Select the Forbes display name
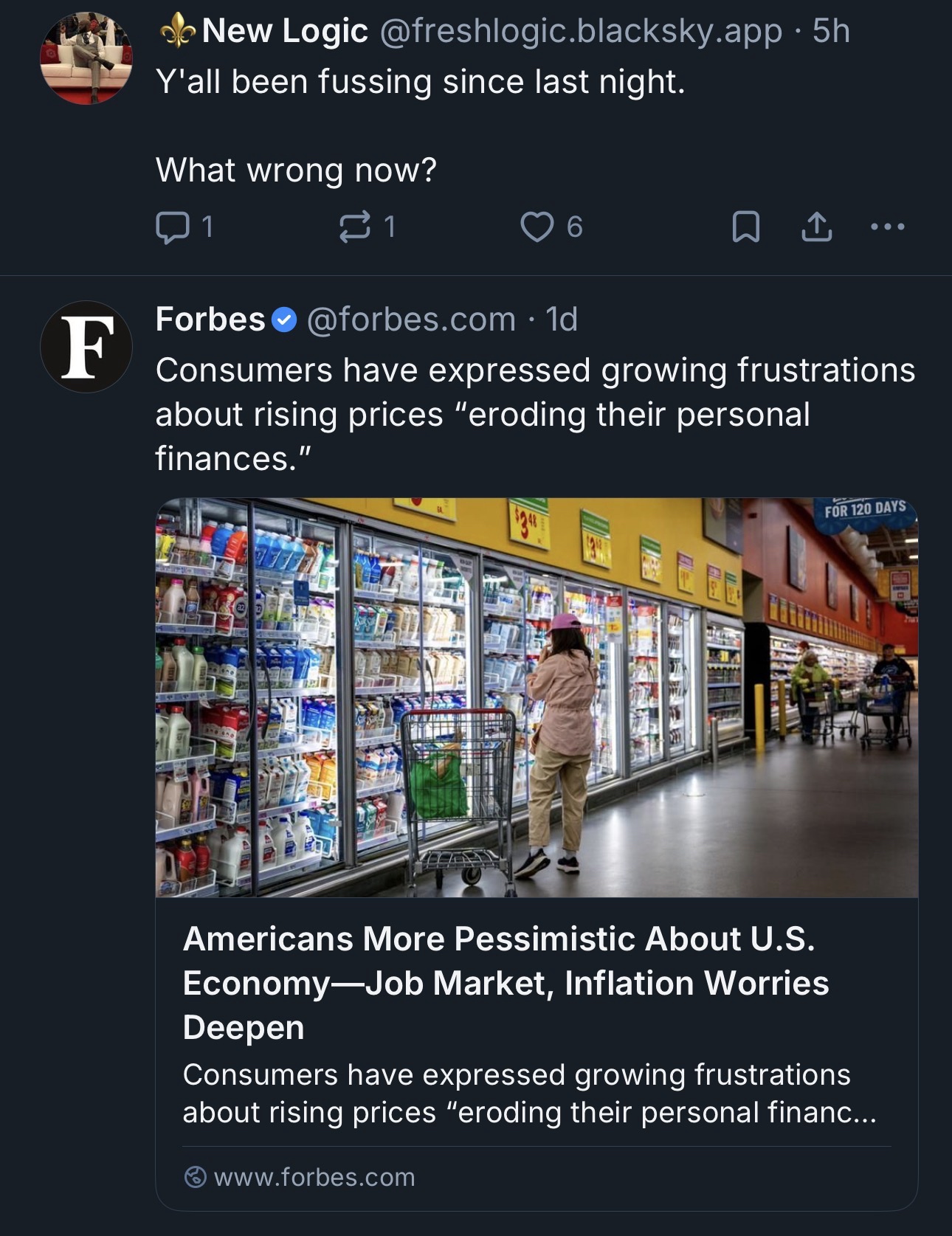952x1236 pixels. point(210,320)
